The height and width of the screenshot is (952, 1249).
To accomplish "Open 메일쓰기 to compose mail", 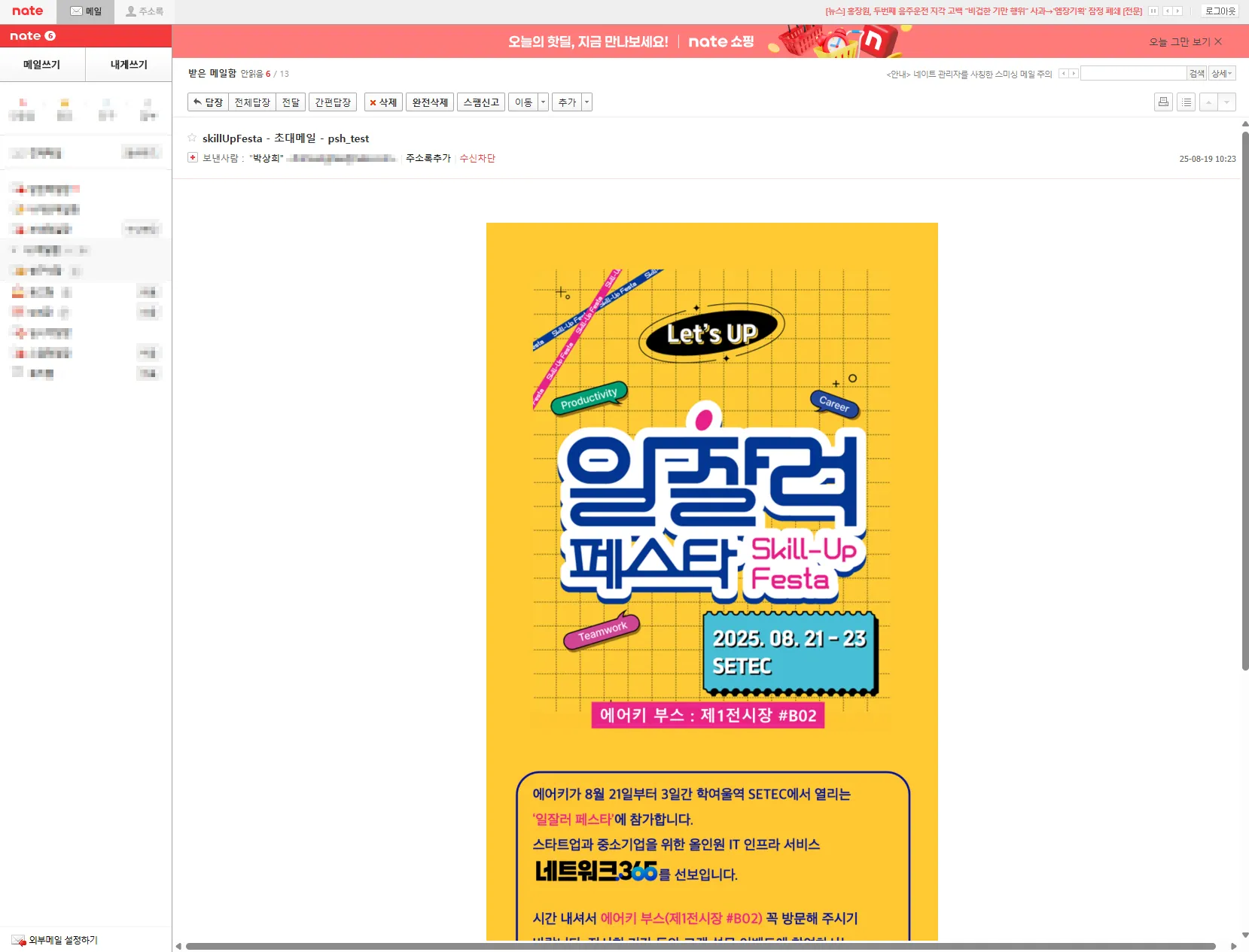I will (x=42, y=65).
